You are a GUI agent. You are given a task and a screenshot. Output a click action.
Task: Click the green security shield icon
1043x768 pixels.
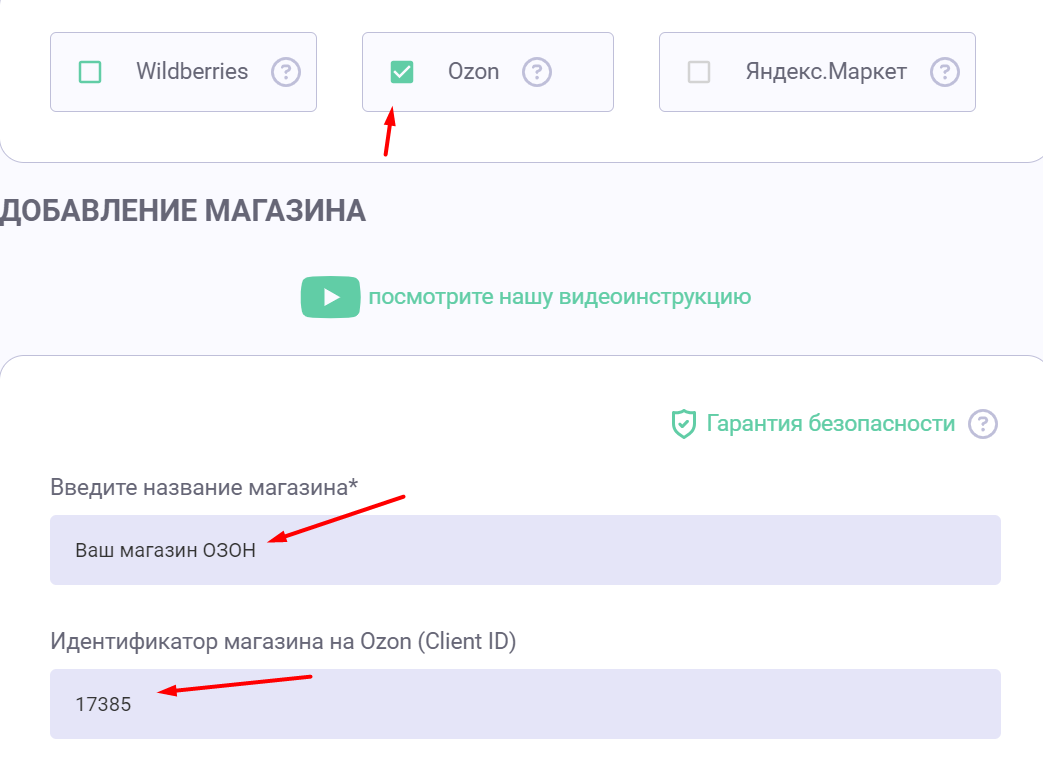coord(683,424)
